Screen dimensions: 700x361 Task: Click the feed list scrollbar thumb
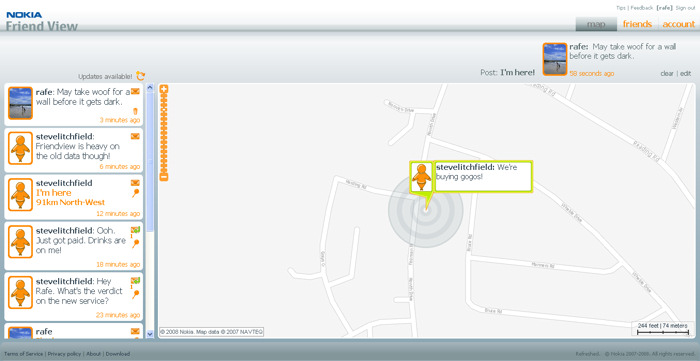(x=150, y=162)
